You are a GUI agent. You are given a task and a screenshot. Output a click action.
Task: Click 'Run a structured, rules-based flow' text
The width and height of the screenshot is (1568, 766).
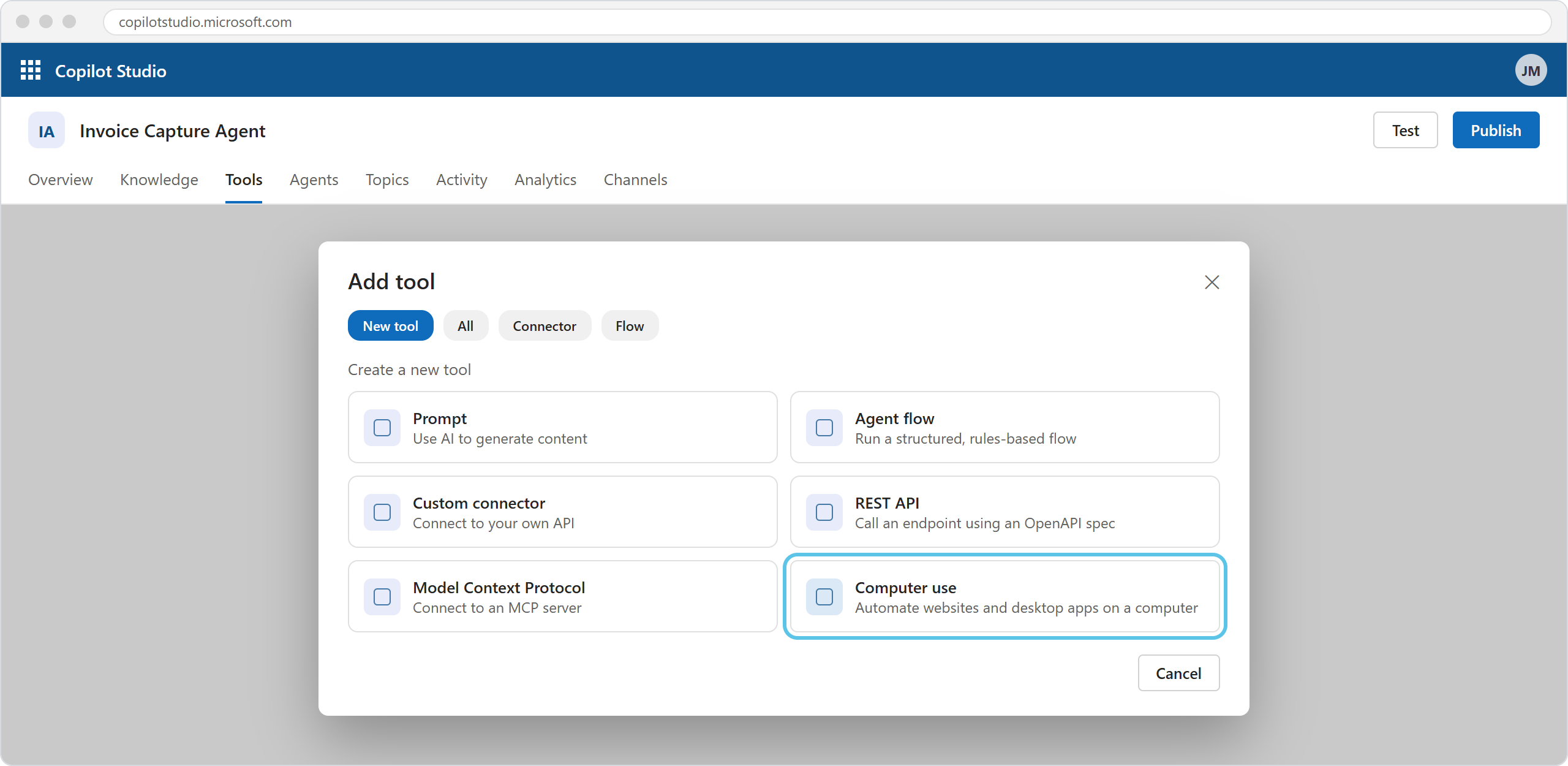[966, 439]
